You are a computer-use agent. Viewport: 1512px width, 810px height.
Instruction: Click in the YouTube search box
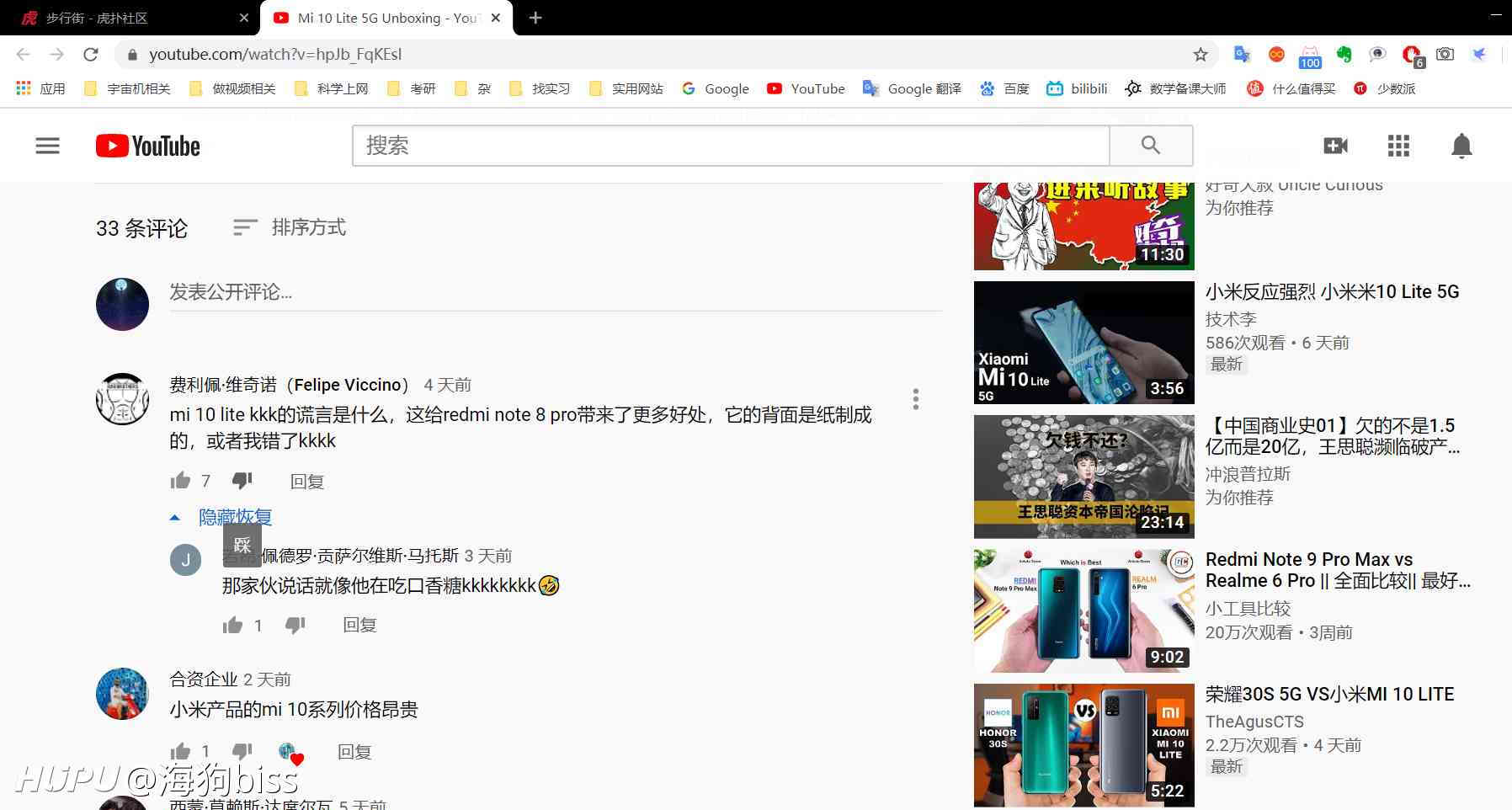[x=731, y=146]
